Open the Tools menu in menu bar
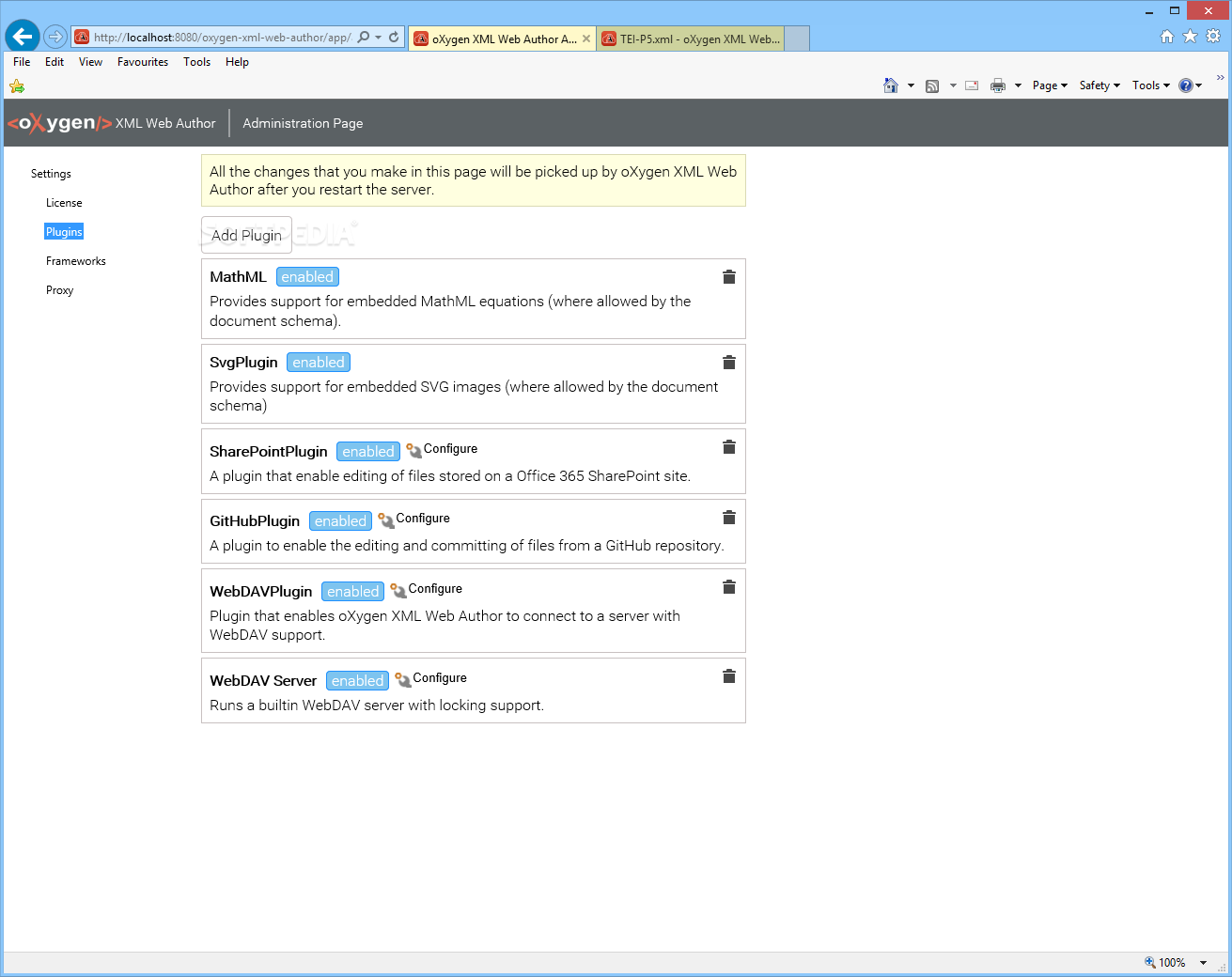1232x977 pixels. tap(196, 62)
